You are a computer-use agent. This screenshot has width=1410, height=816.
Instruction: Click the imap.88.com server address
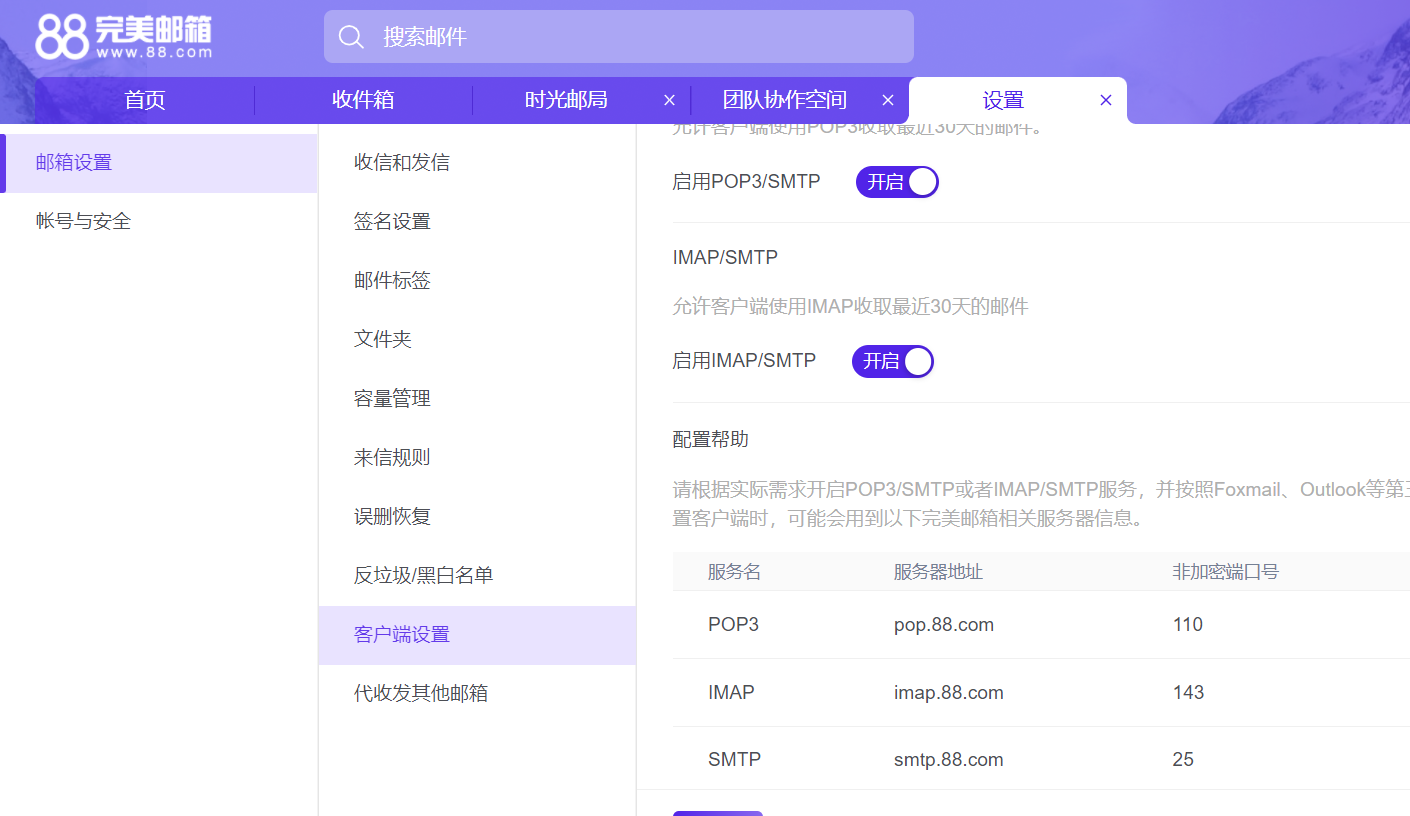coord(949,693)
